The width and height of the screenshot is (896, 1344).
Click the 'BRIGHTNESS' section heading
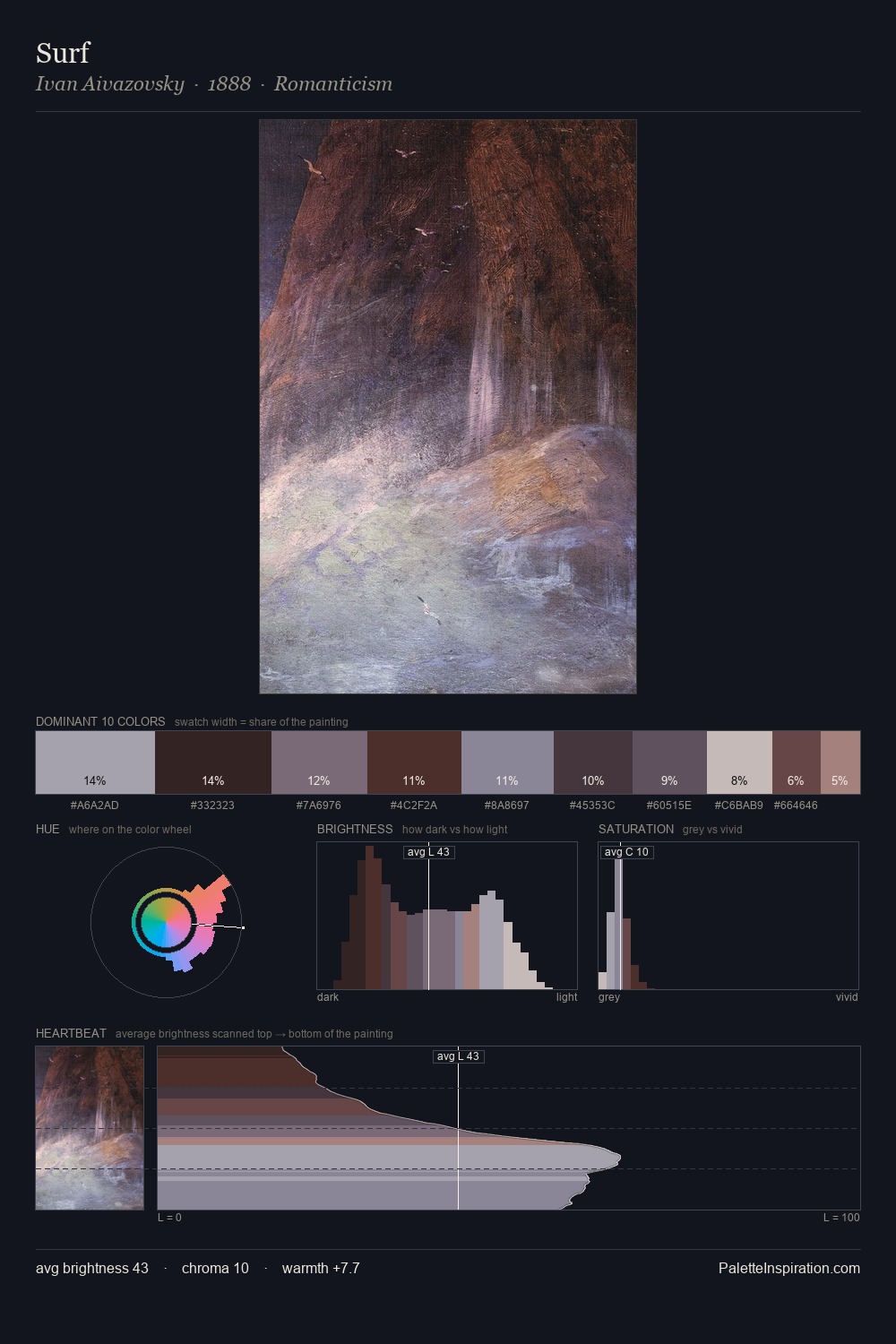click(355, 829)
